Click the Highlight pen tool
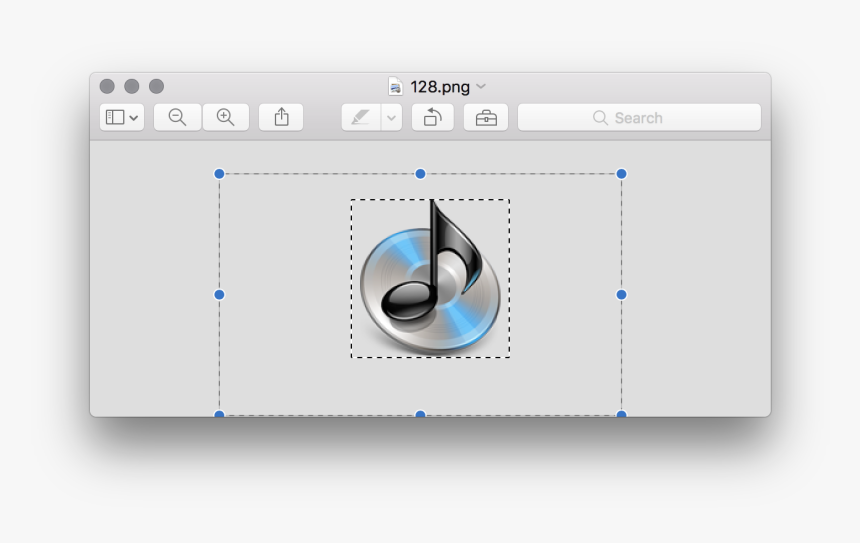The width and height of the screenshot is (860, 543). pos(361,117)
